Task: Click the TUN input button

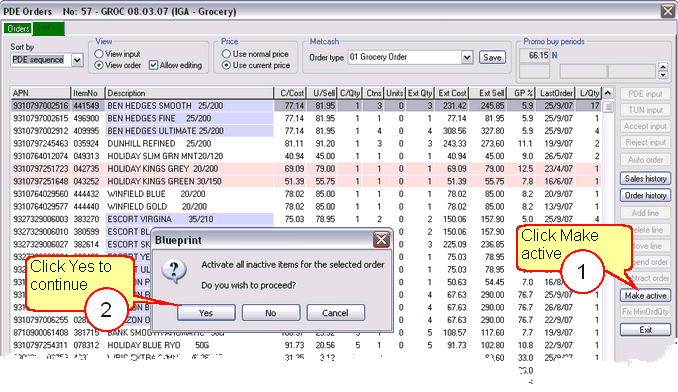Action: coord(646,110)
